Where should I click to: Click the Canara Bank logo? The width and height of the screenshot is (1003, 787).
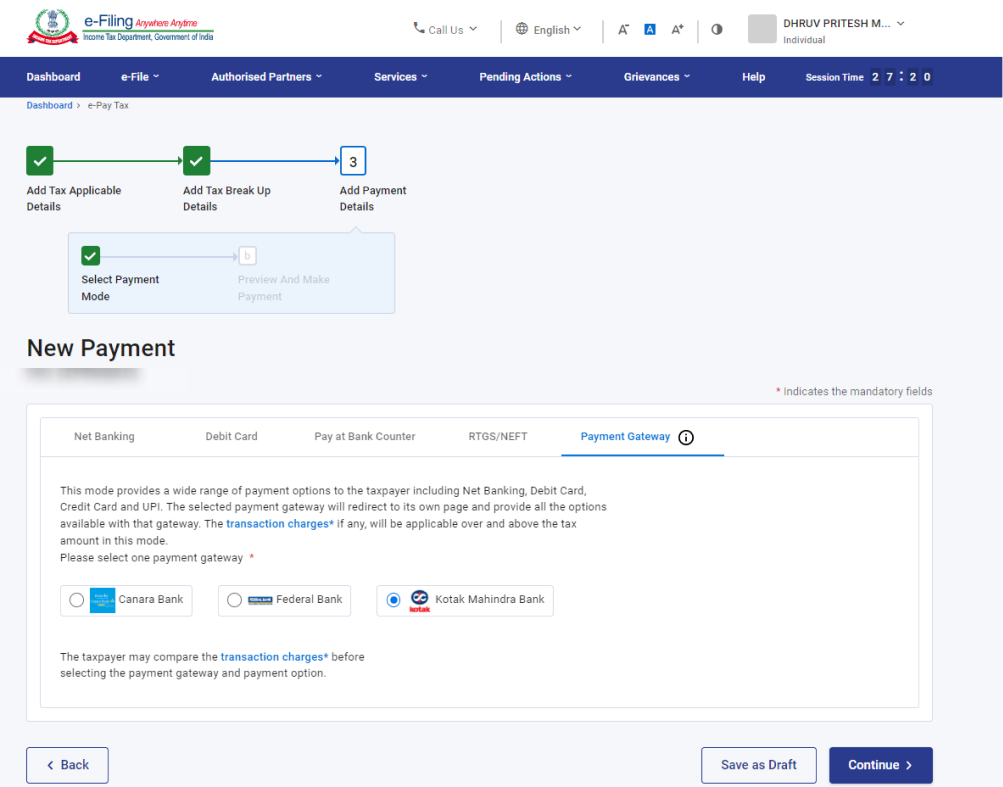point(102,600)
